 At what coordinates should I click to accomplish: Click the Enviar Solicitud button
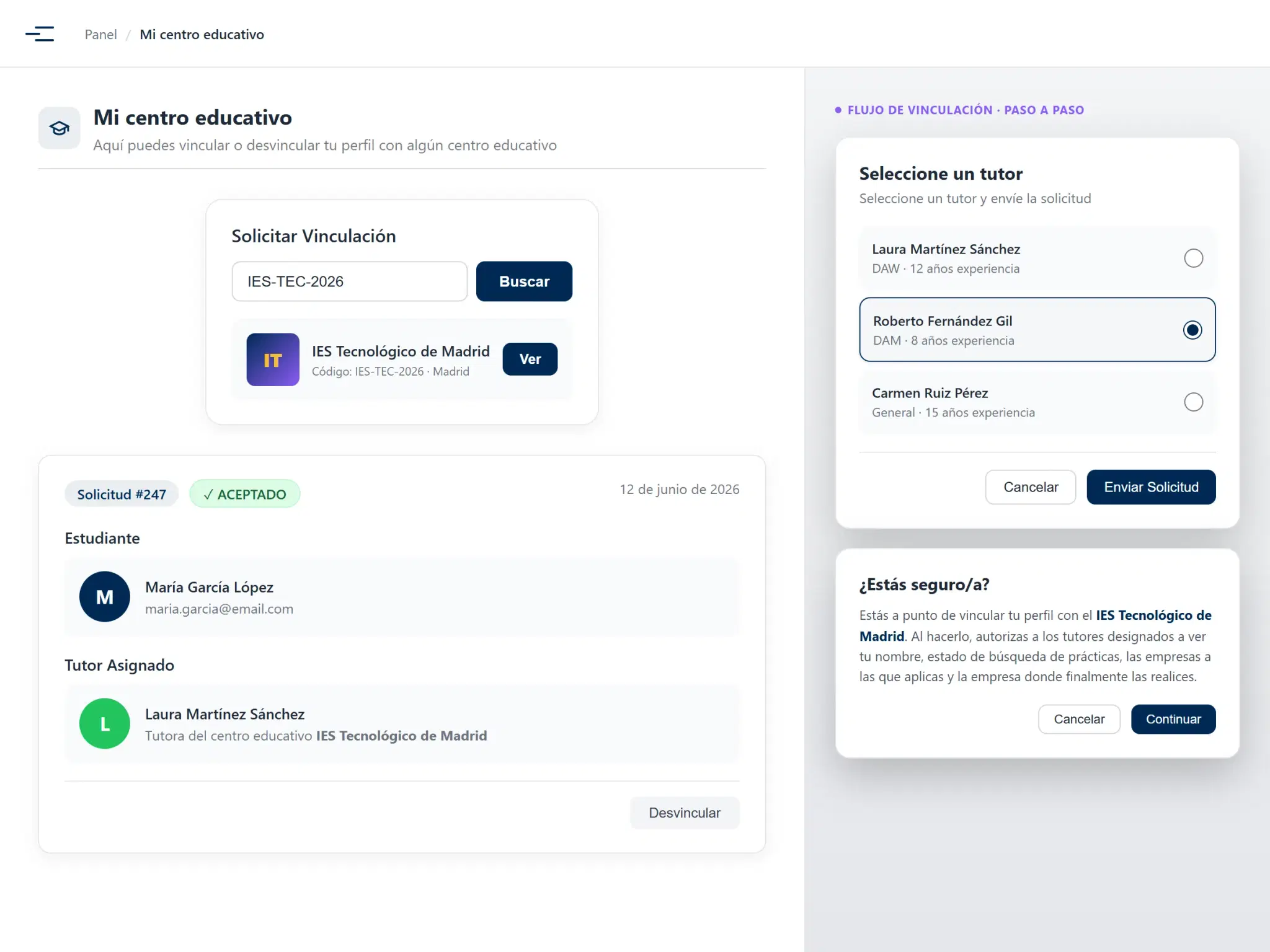1151,487
